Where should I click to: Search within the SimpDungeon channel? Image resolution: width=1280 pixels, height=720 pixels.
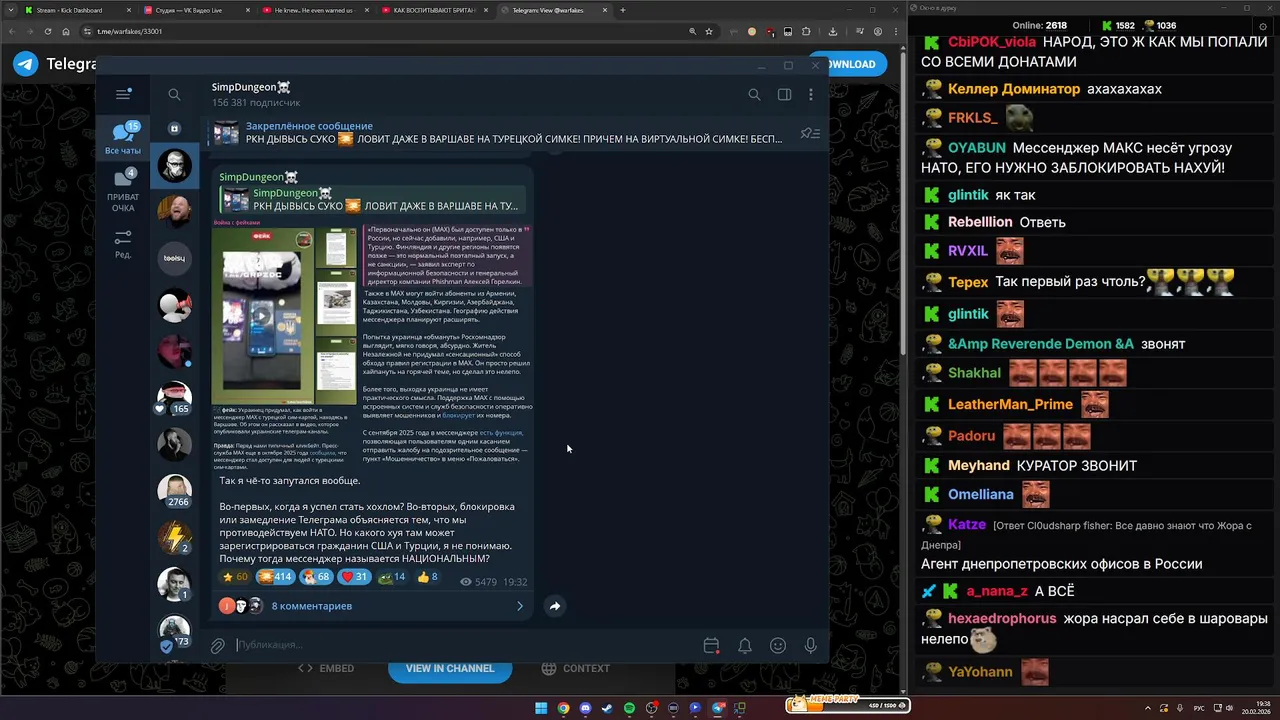click(x=754, y=94)
